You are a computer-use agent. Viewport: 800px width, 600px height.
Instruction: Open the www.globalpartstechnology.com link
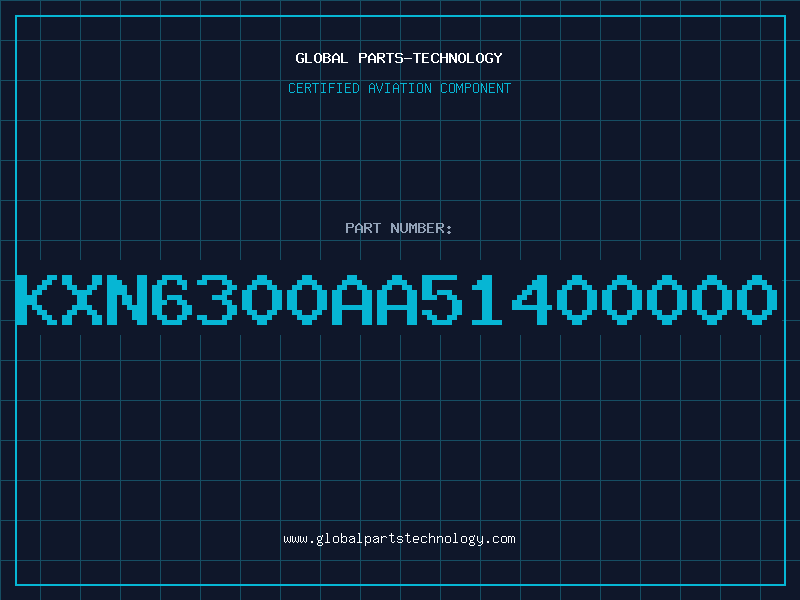[x=399, y=539]
